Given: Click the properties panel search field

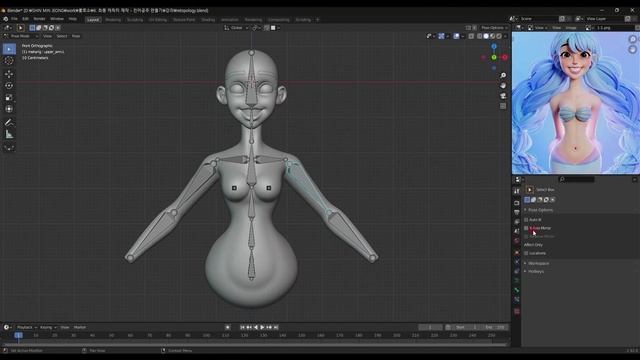Looking at the screenshot, I should pyautogui.click(x=576, y=180).
